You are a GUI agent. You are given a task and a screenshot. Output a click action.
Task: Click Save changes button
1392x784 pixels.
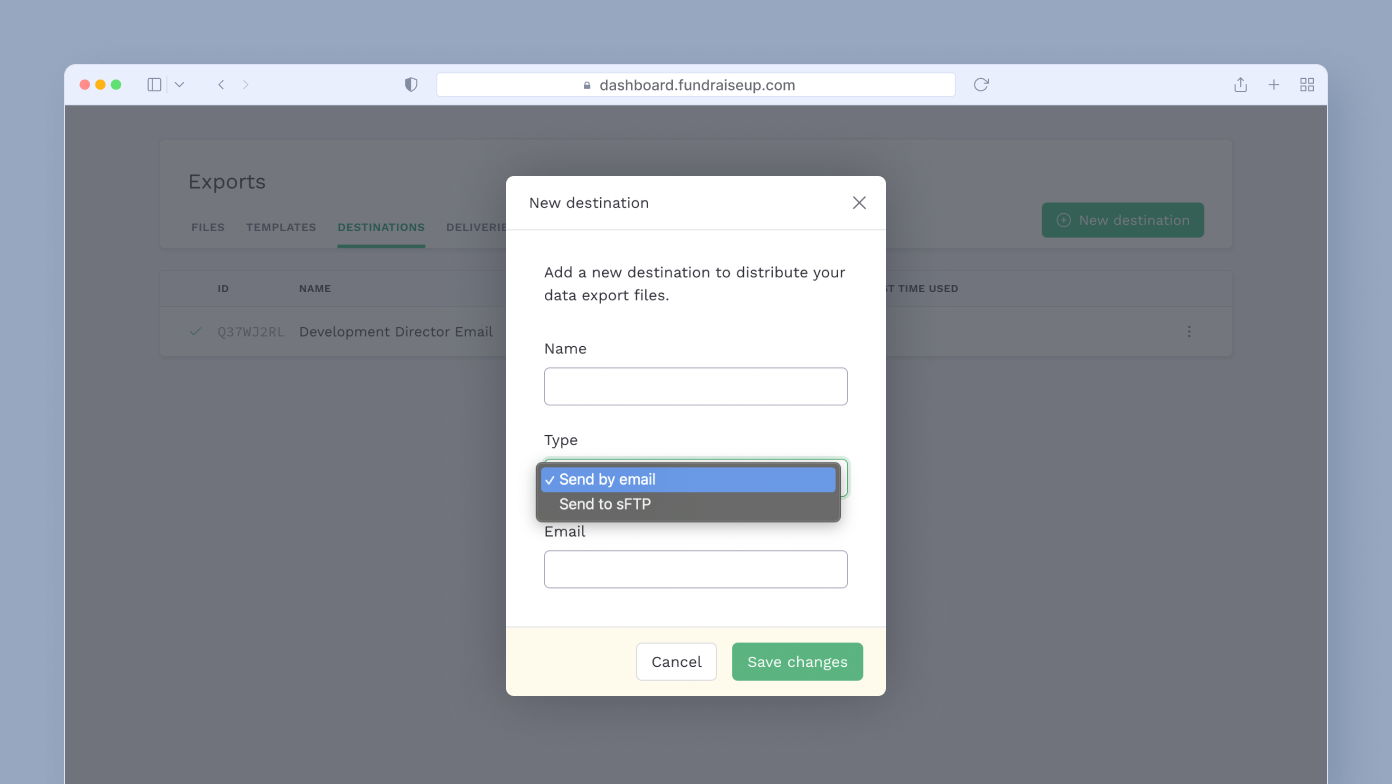tap(797, 662)
